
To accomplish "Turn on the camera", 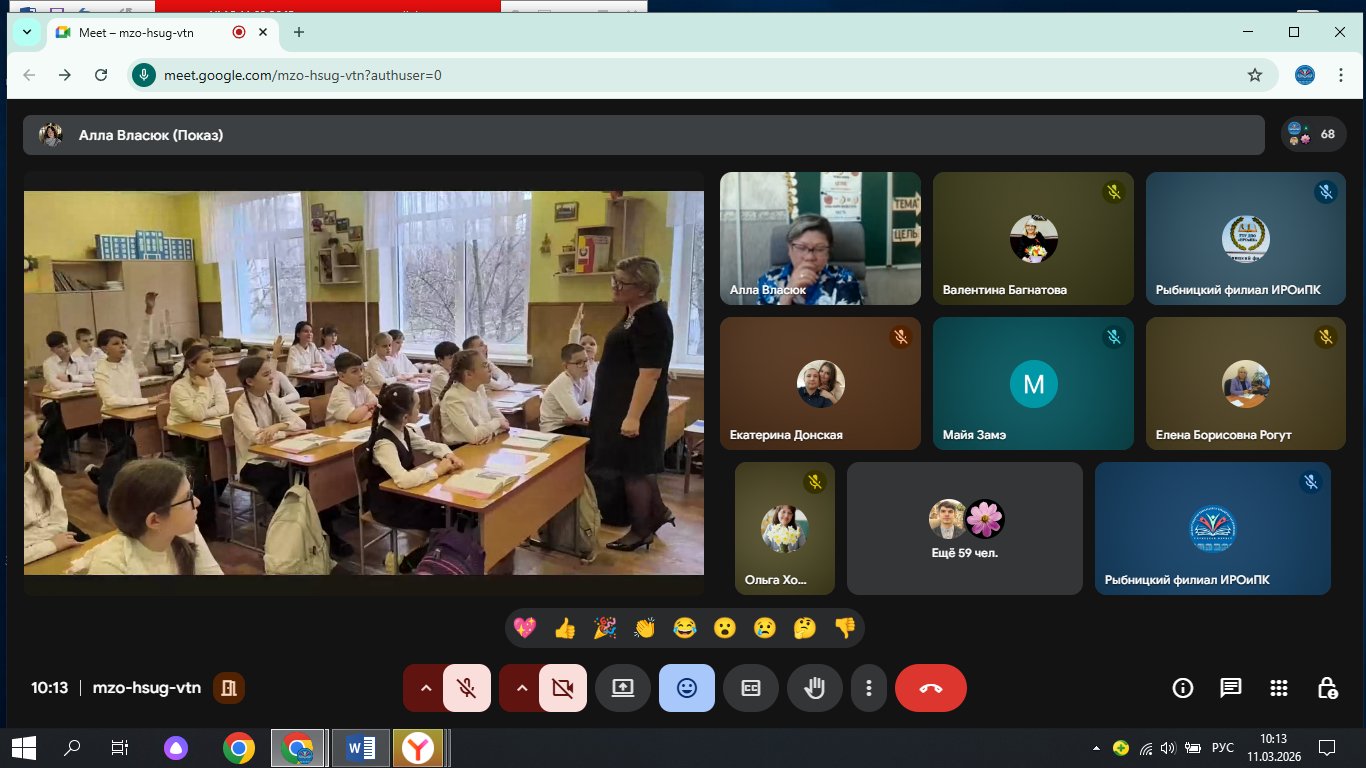I will [x=562, y=688].
